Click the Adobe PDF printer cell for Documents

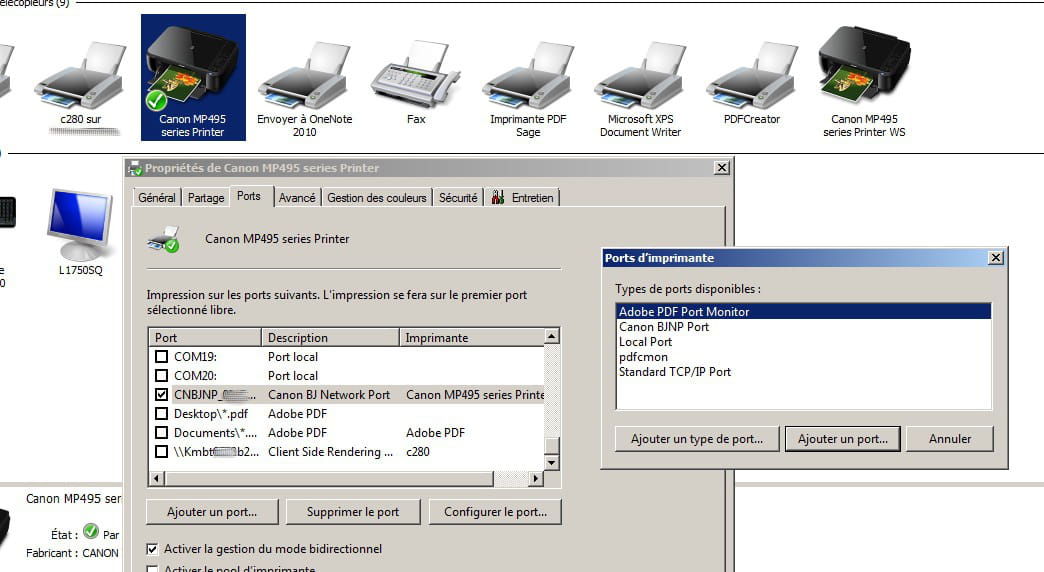(x=435, y=432)
